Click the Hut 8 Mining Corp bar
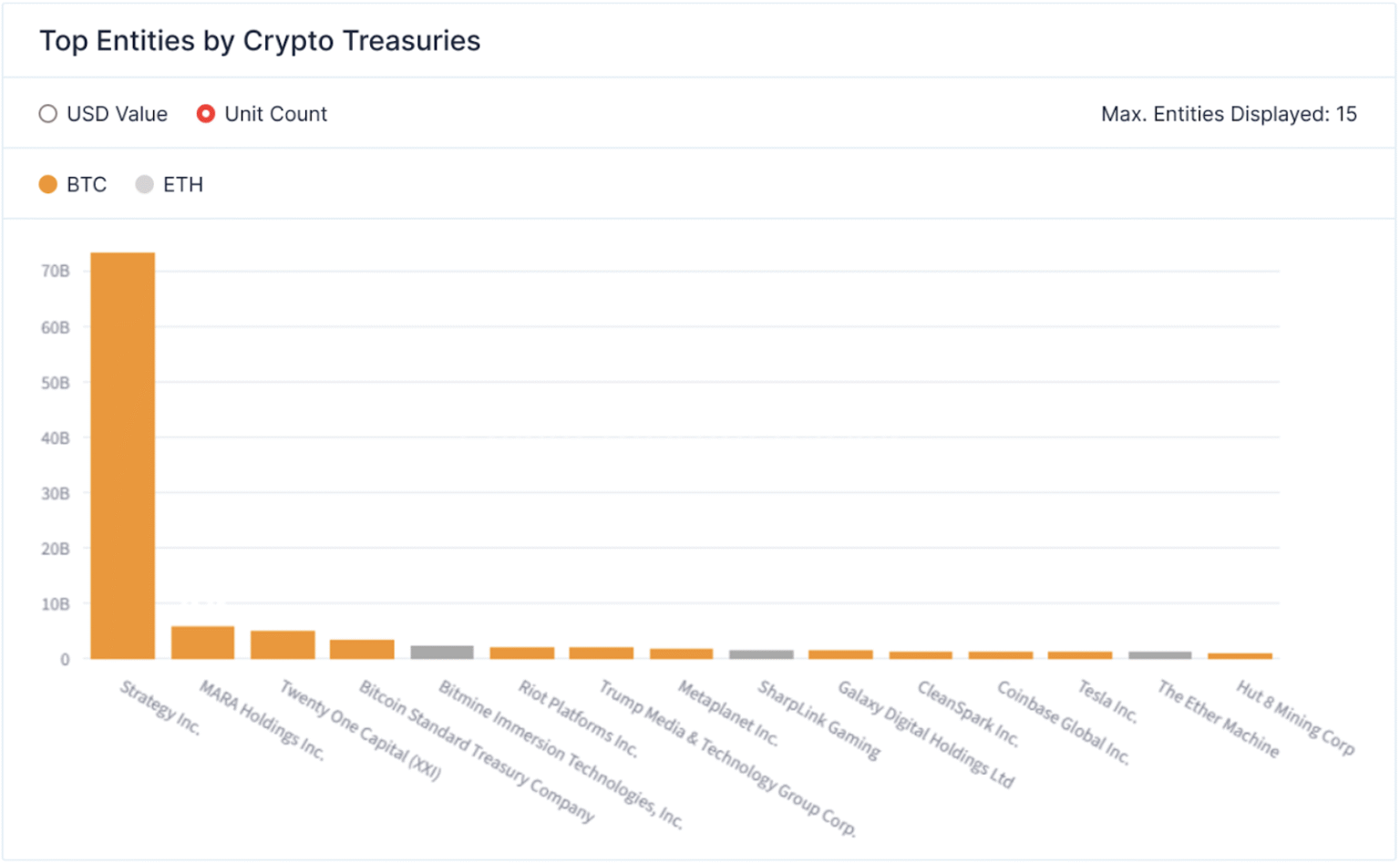The width and height of the screenshot is (1400, 864). (x=1240, y=656)
